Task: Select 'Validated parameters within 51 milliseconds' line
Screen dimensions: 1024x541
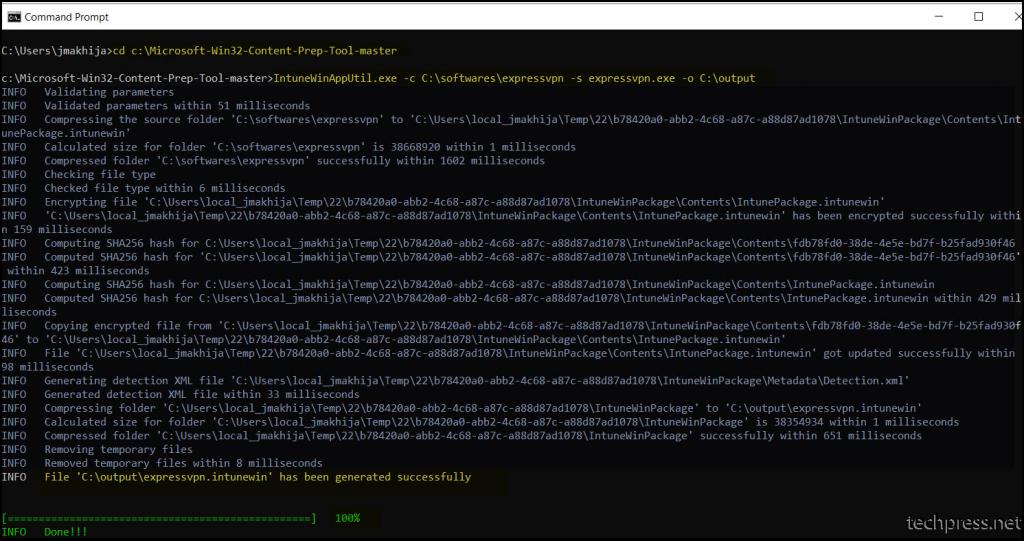Action: coord(155,106)
